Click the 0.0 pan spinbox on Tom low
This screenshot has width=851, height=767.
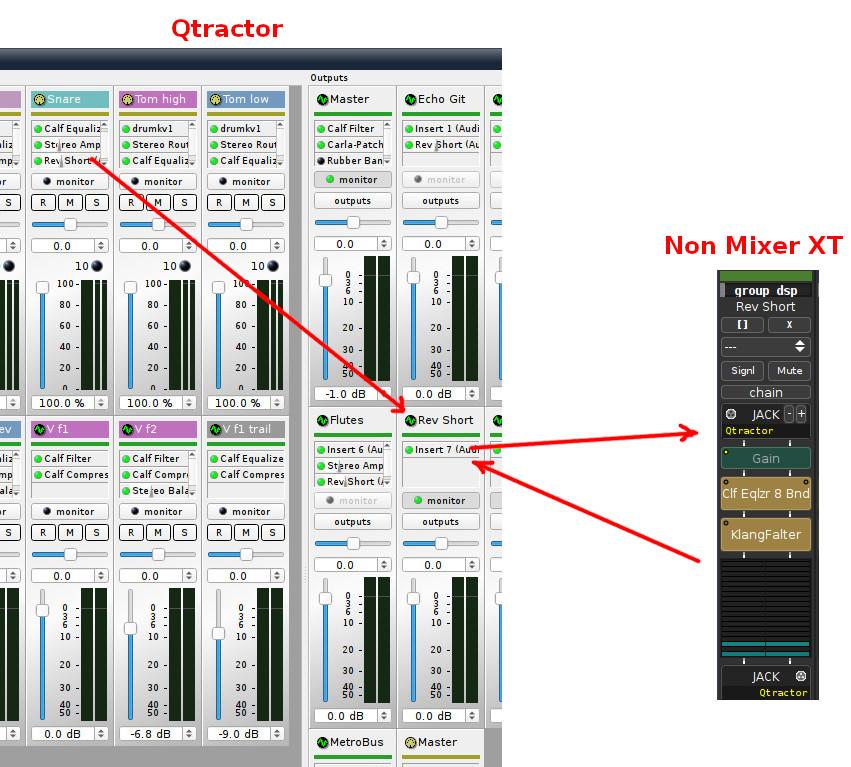click(246, 246)
